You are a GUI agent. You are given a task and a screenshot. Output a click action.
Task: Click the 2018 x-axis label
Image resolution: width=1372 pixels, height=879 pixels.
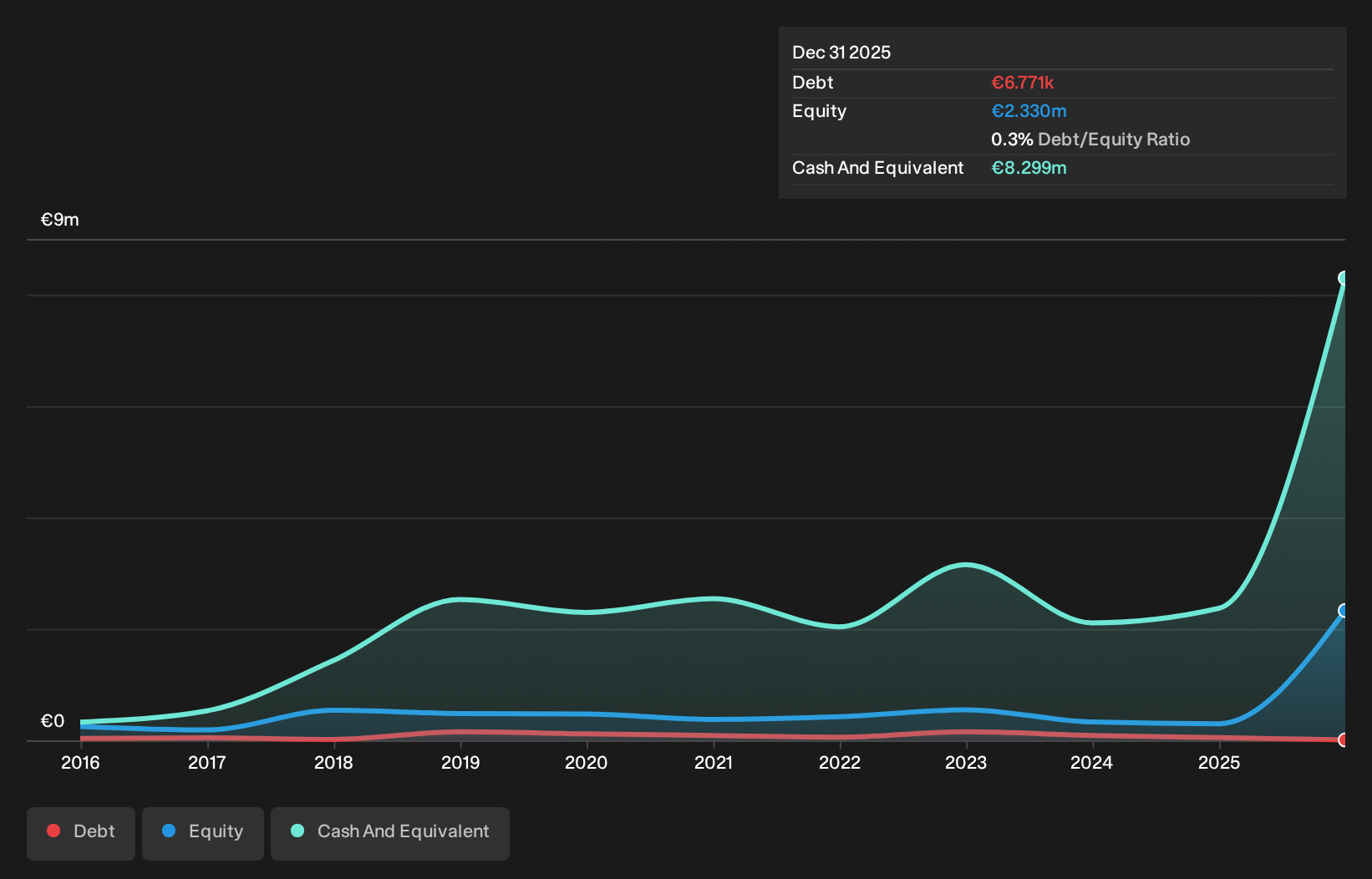[x=333, y=763]
